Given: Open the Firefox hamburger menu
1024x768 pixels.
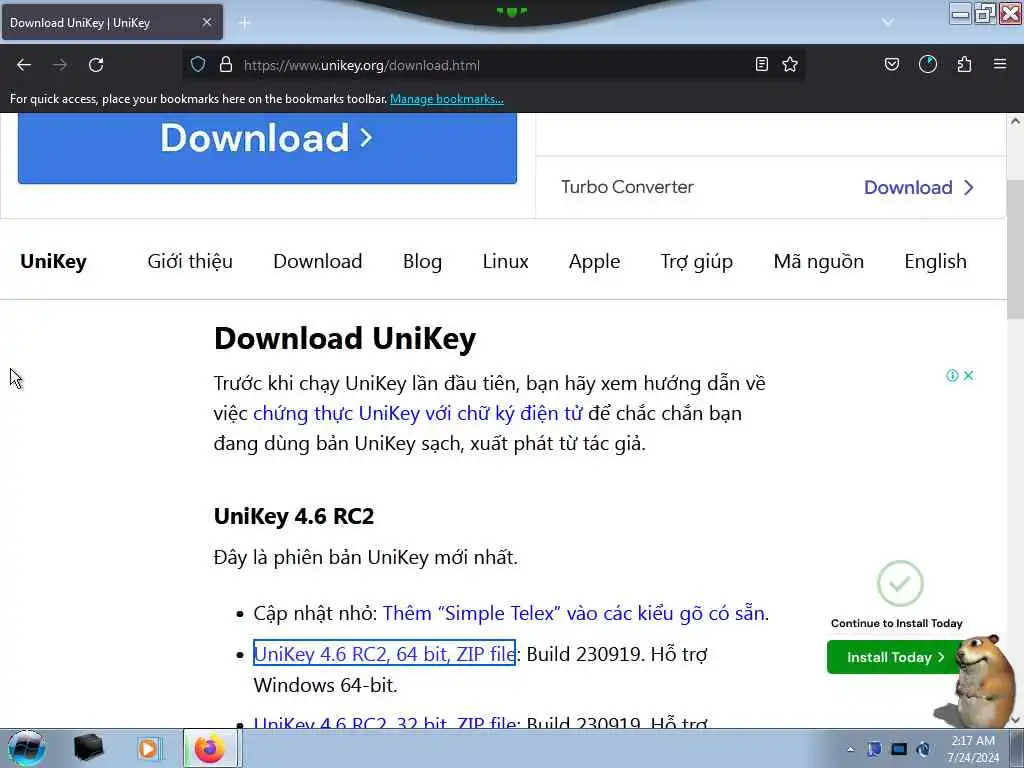Looking at the screenshot, I should pyautogui.click(x=1000, y=65).
